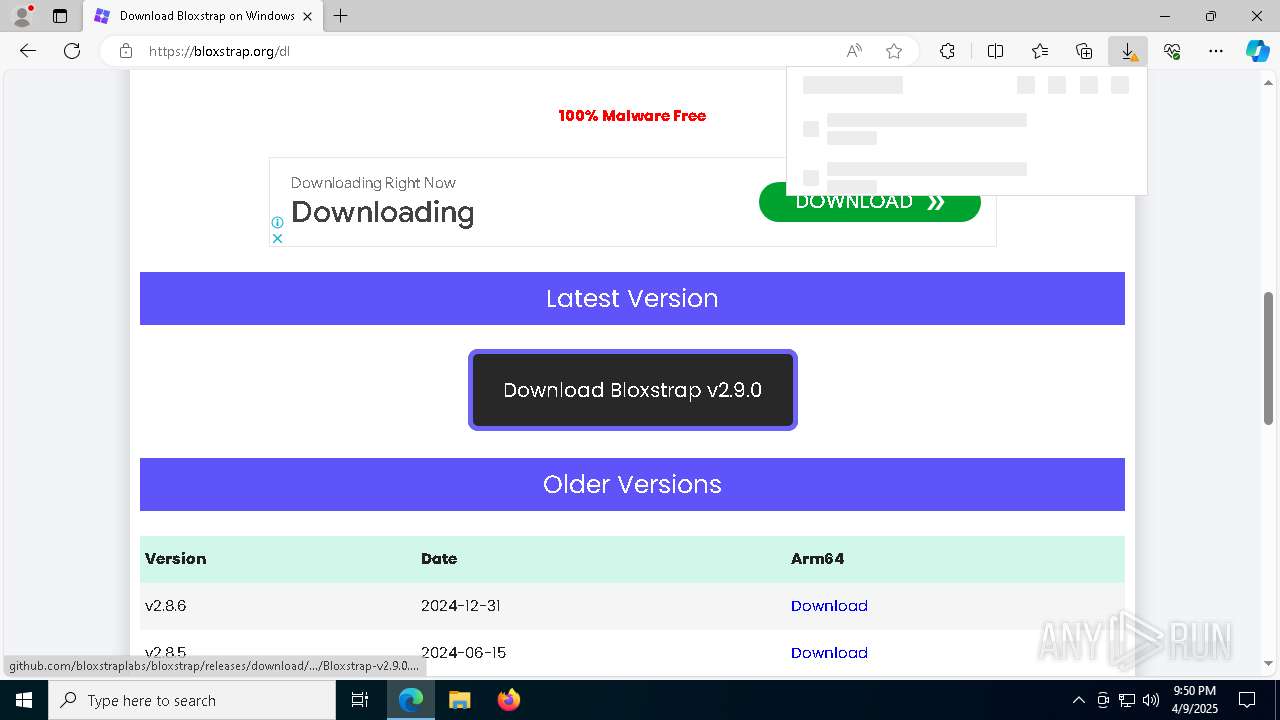The height and width of the screenshot is (720, 1280).
Task: Toggle split screen view icon
Action: click(x=996, y=51)
